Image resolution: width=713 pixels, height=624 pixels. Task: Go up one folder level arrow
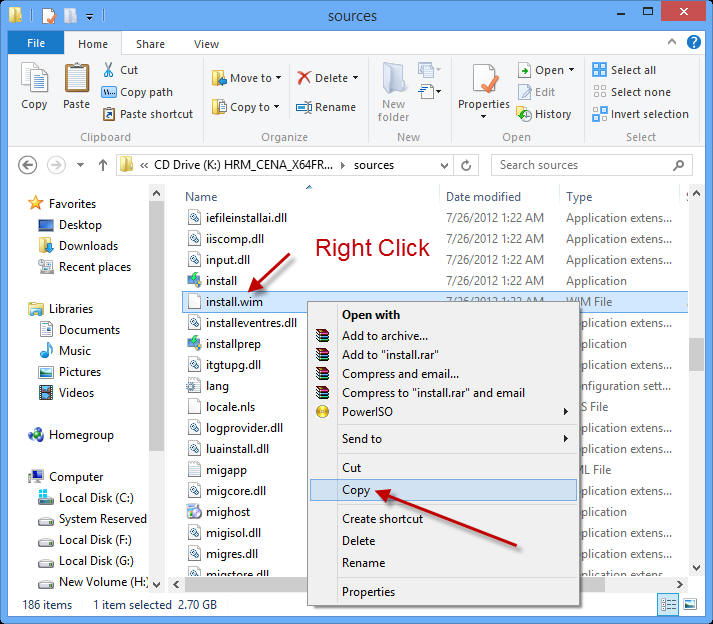tap(103, 165)
